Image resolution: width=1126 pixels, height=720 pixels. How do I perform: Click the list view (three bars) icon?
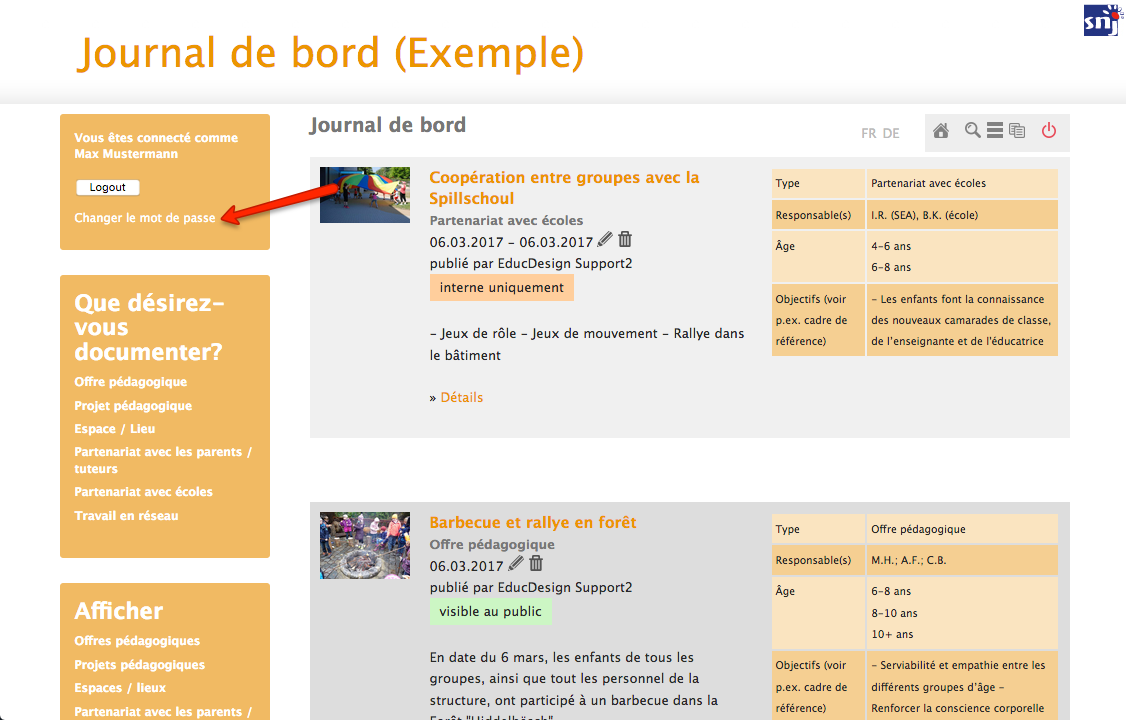995,131
